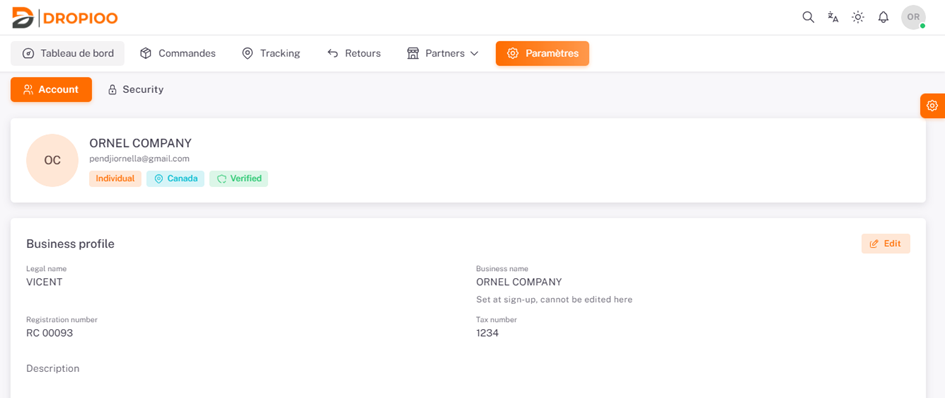The image size is (945, 398).
Task: Go to Tableau de bord
Action: (x=68, y=53)
